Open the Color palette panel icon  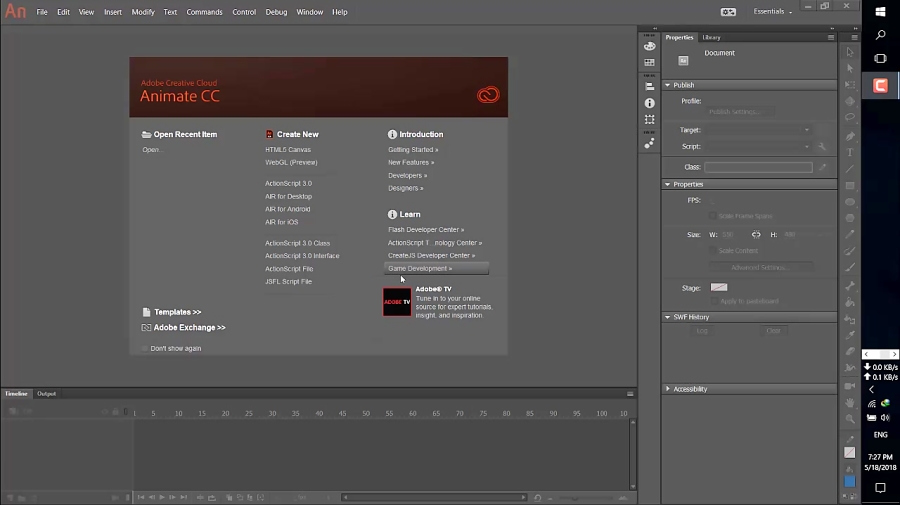coord(649,46)
